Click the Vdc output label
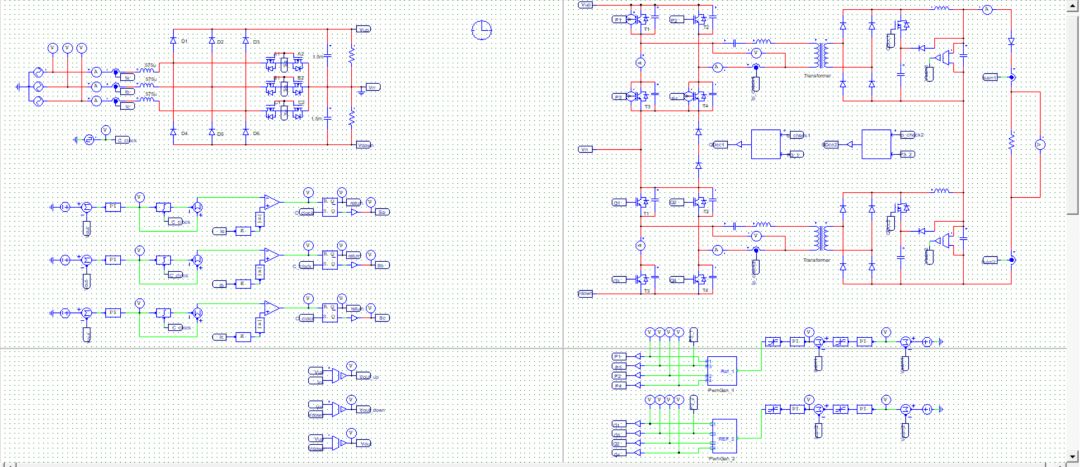Screen dimensions: 1080x467 click(365, 442)
